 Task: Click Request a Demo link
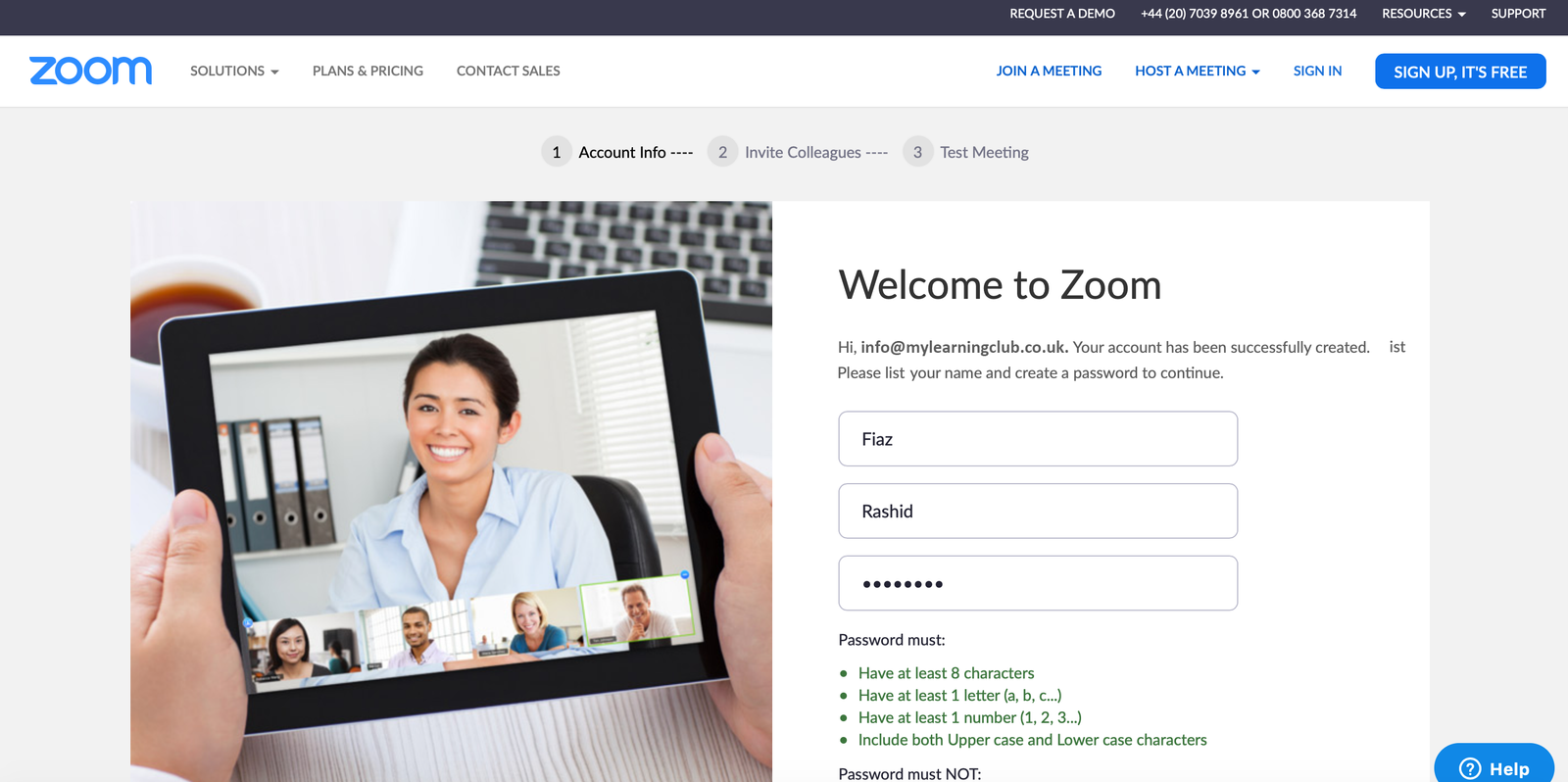click(1062, 14)
